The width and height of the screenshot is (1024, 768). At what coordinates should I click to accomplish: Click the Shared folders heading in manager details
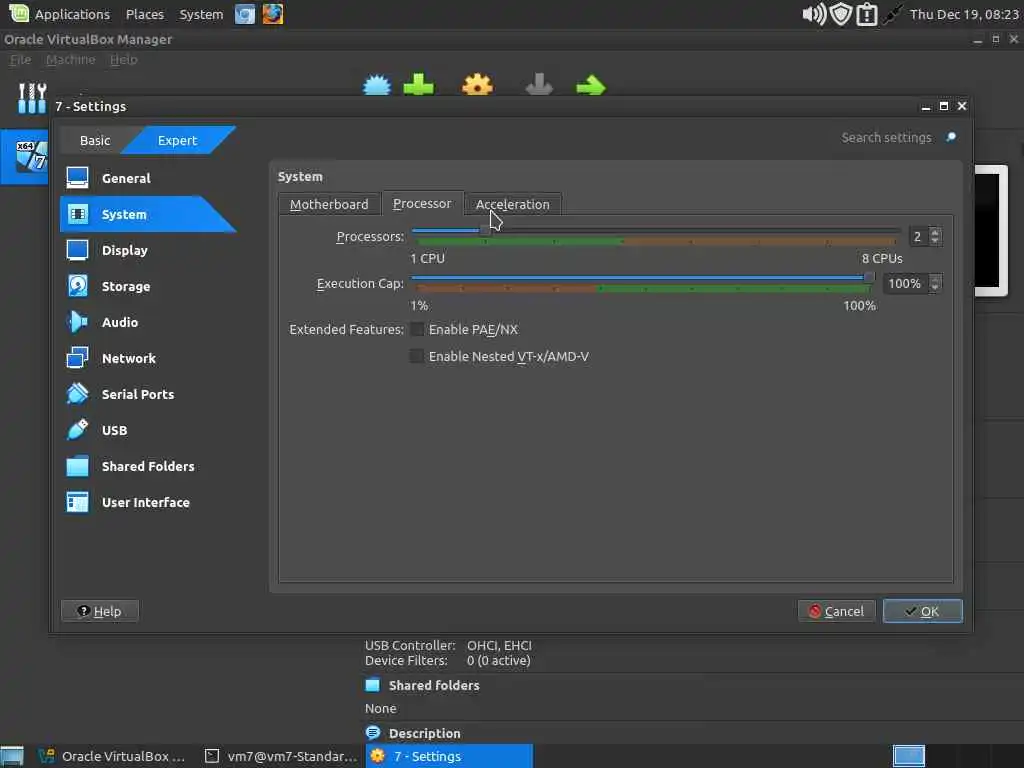pos(434,685)
